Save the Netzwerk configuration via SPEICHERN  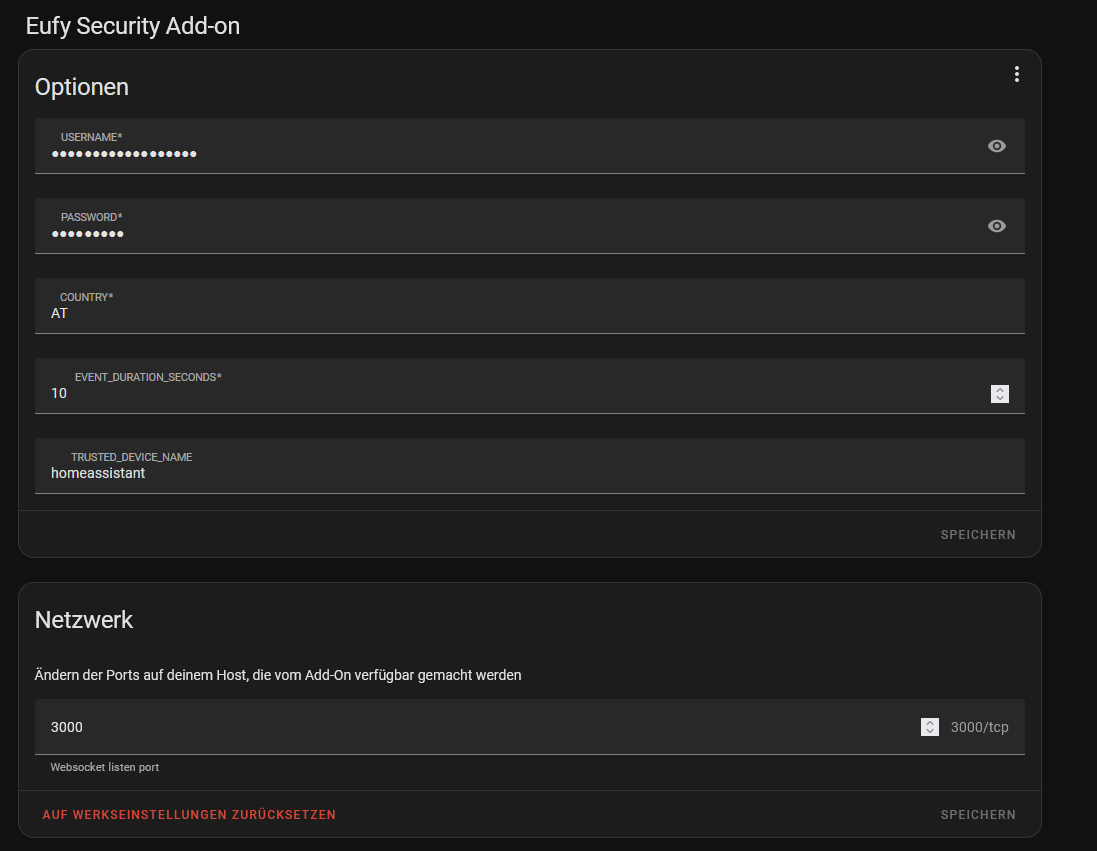pos(977,814)
